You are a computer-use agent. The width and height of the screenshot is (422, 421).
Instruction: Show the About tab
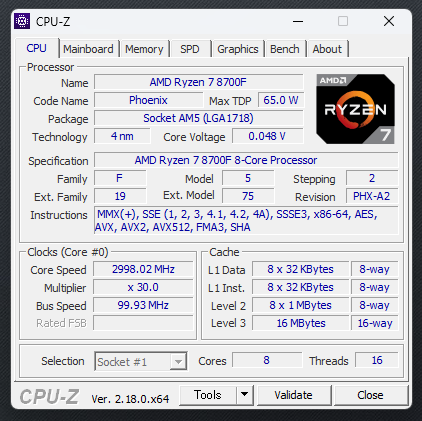[x=327, y=49]
